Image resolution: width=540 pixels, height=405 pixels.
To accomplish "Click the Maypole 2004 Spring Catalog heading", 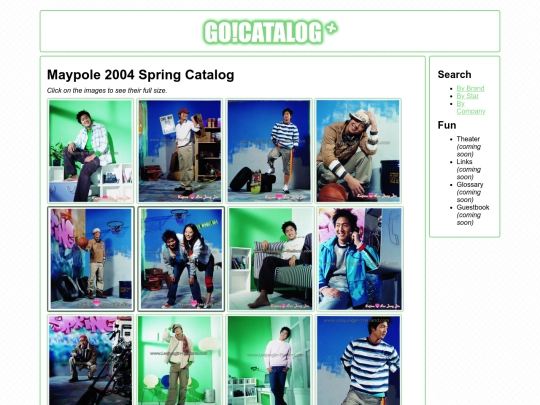I will pyautogui.click(x=141, y=75).
